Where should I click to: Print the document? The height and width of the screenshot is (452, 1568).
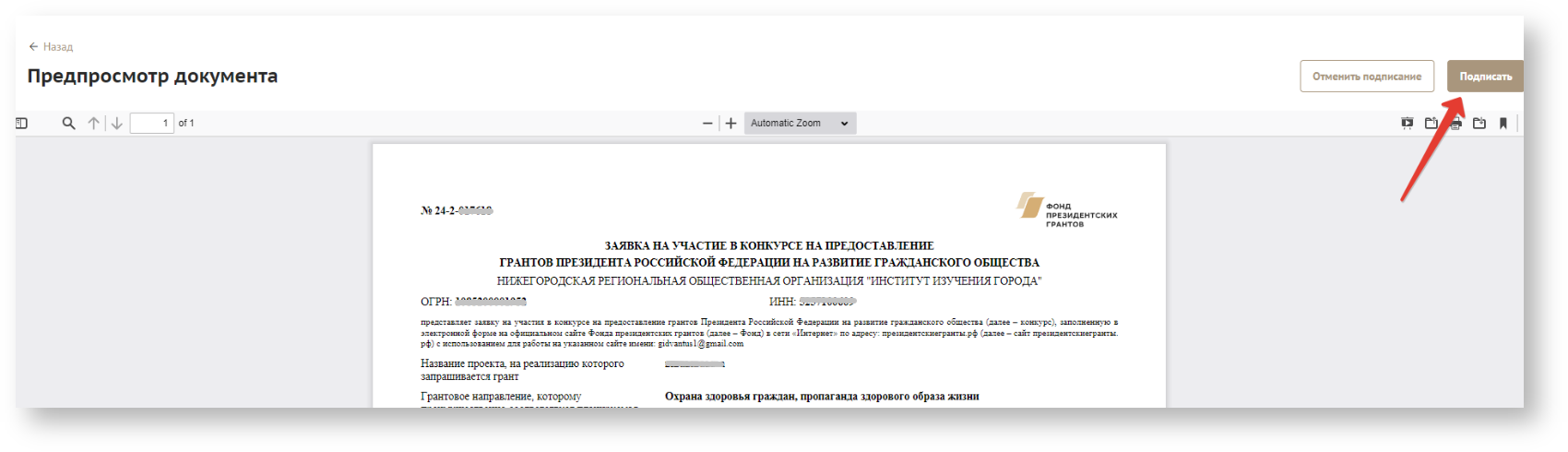[1455, 124]
